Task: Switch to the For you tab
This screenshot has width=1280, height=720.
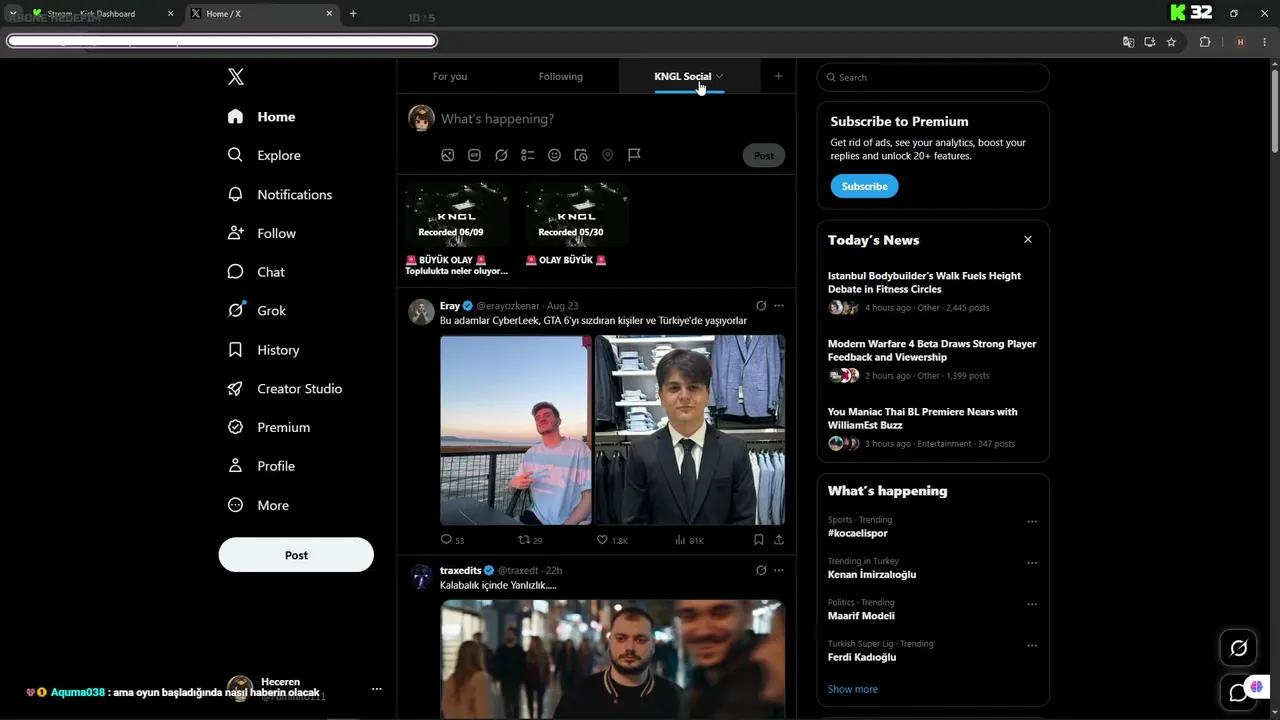Action: 450,77
